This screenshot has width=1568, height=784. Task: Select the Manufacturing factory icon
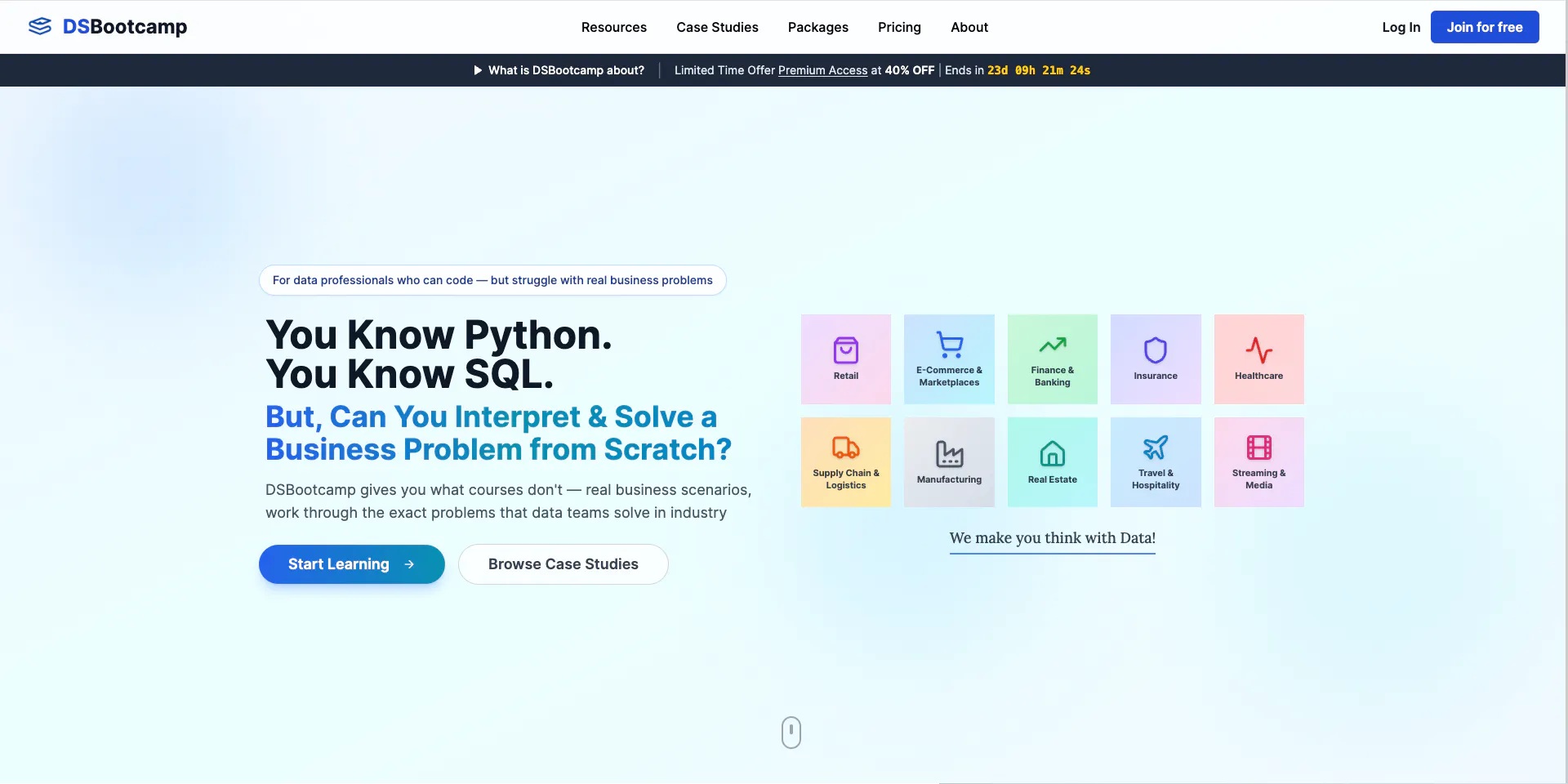point(950,453)
